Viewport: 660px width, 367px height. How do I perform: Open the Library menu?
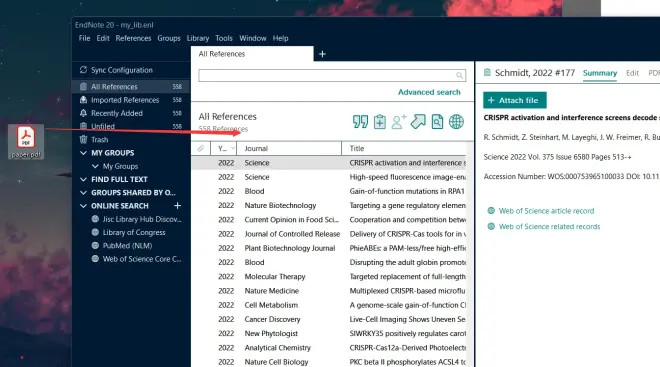pos(198,38)
